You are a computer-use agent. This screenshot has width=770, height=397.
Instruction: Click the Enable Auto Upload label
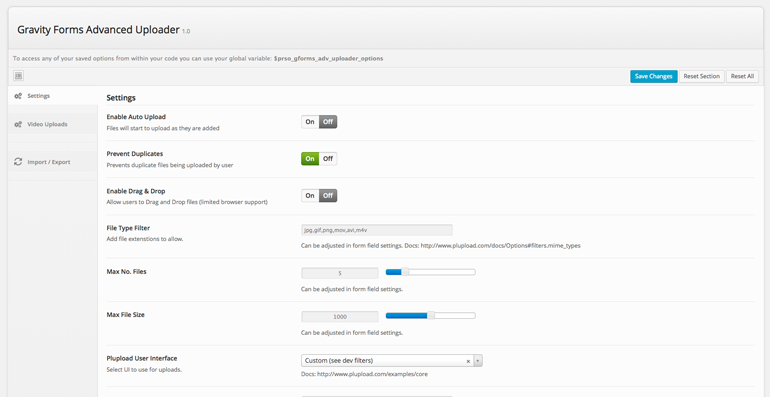click(136, 117)
